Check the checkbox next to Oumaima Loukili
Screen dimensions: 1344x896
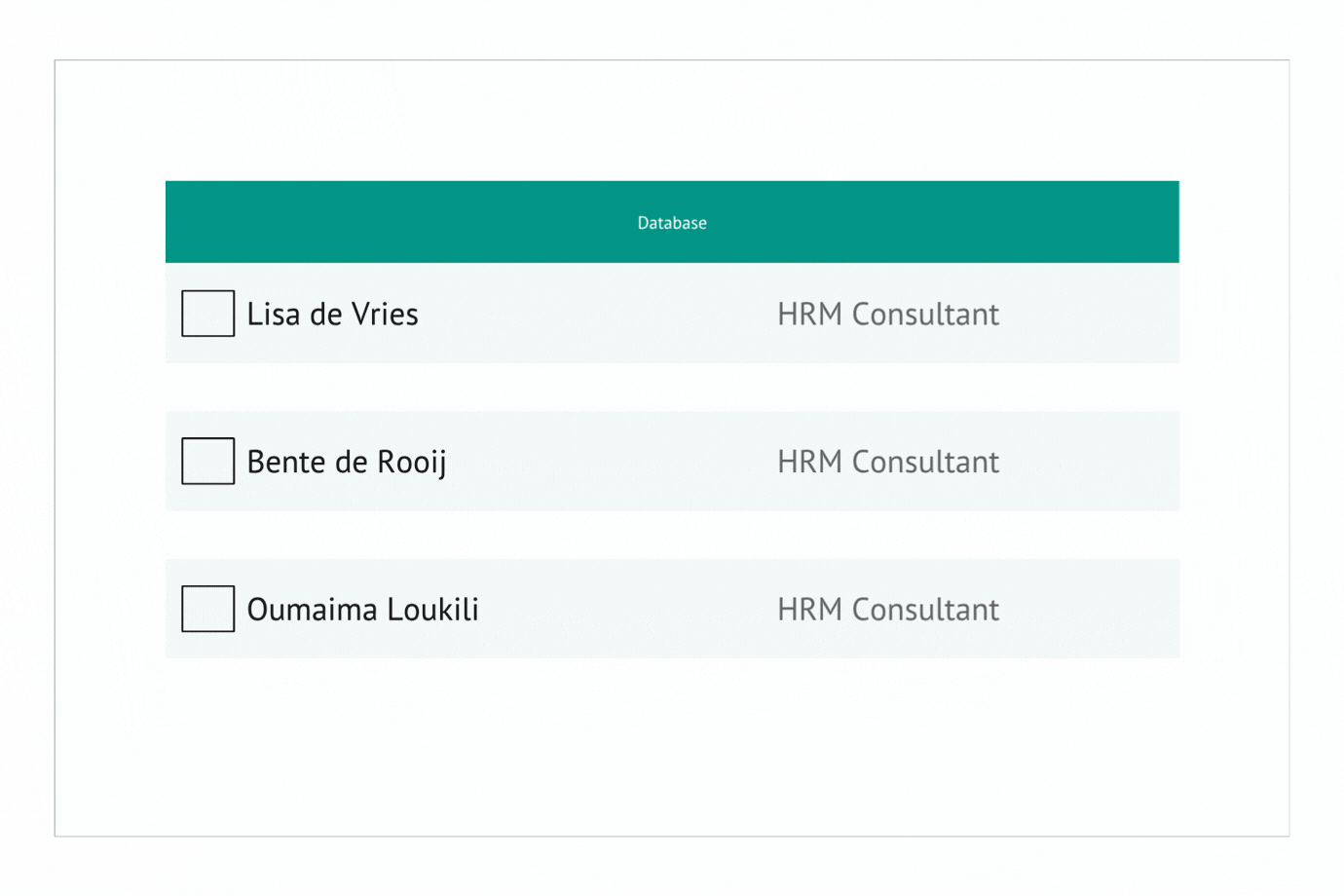tap(207, 610)
